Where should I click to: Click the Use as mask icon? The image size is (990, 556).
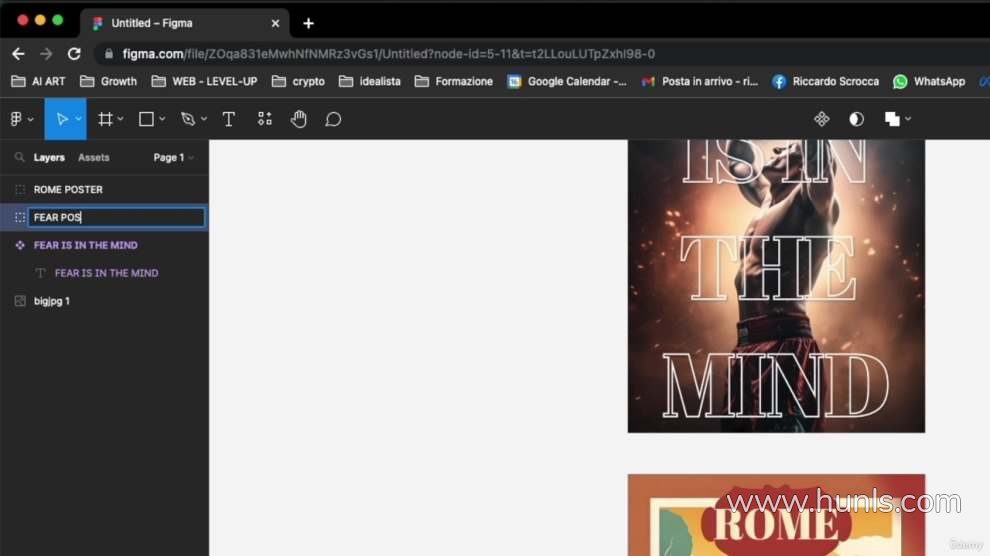pos(856,119)
